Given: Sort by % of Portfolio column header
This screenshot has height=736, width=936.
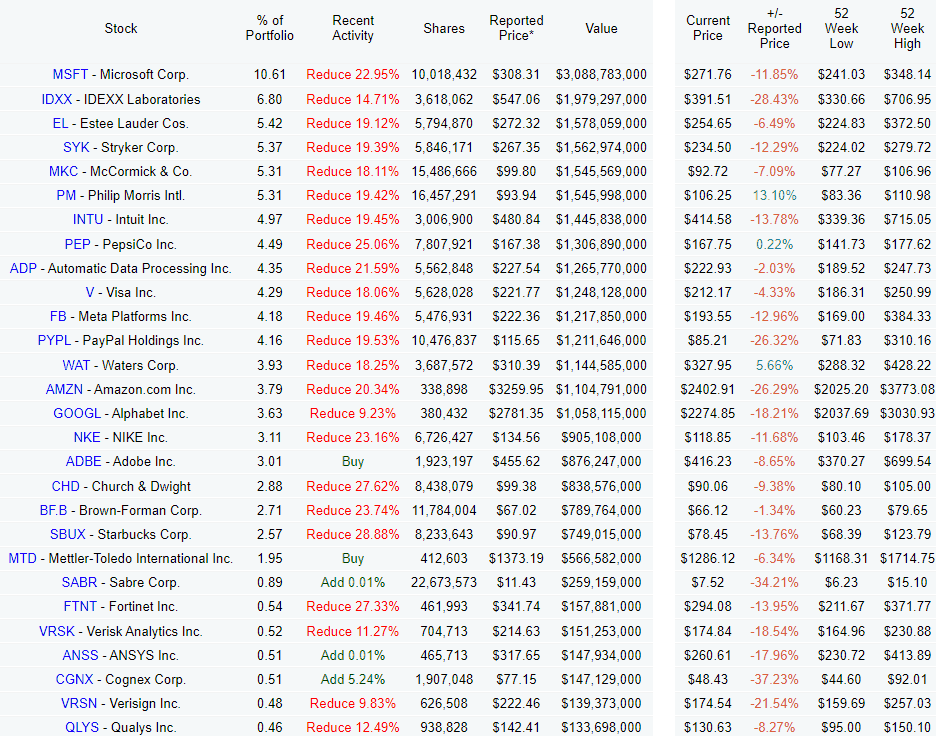Looking at the screenshot, I should [x=270, y=28].
